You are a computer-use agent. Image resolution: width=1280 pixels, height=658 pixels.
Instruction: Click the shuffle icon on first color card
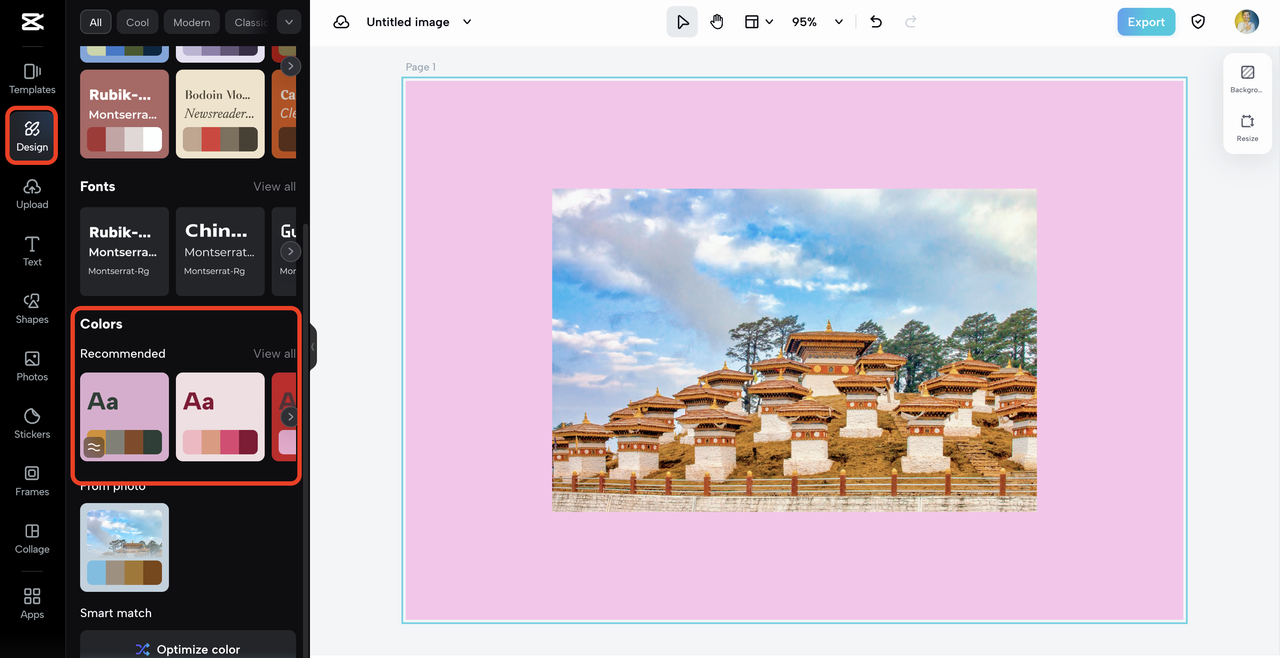(x=93, y=447)
